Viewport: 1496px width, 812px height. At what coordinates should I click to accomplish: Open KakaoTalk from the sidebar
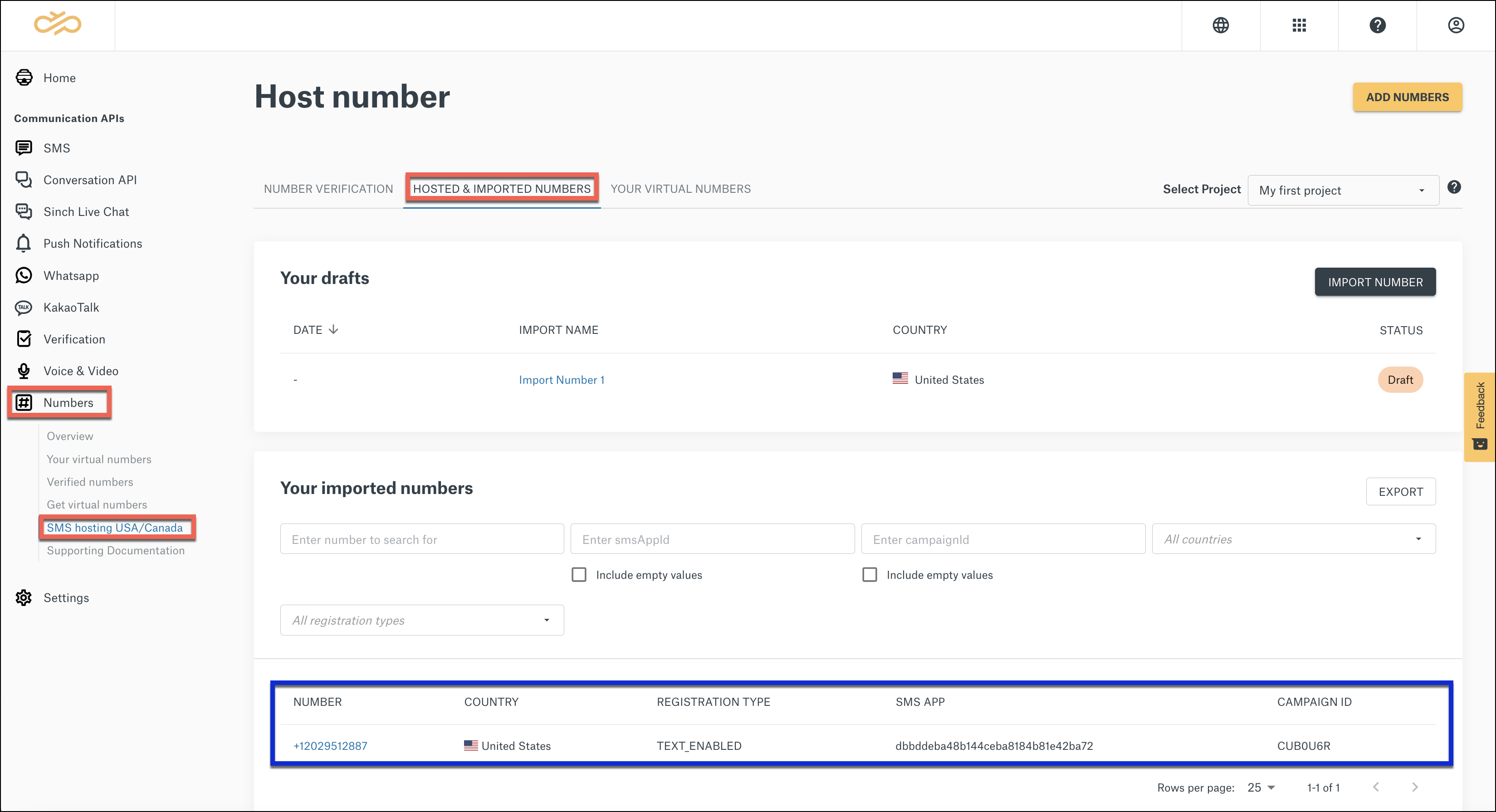point(24,307)
